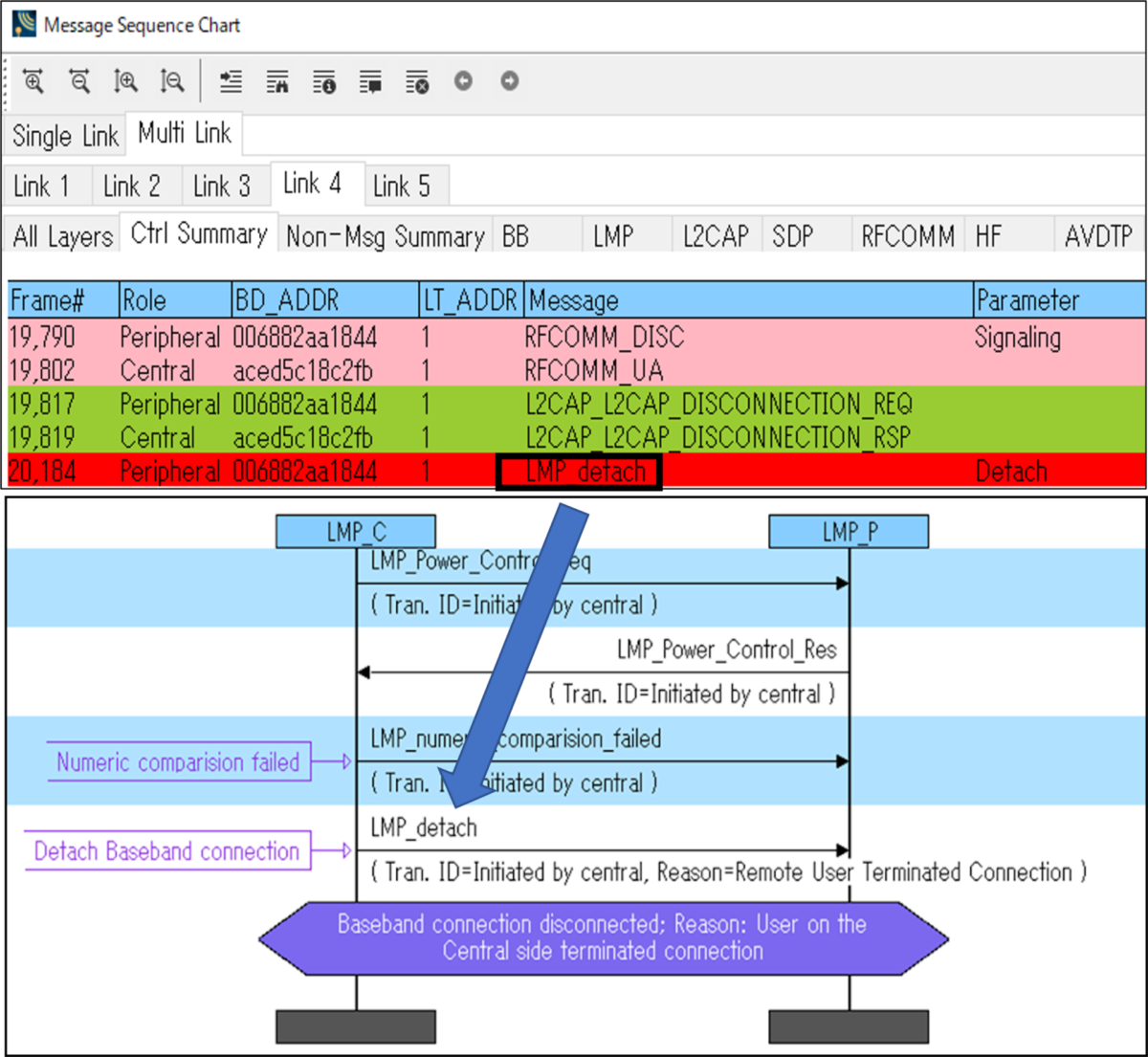This screenshot has width=1148, height=1057.
Task: Switch to the Single Link tab
Action: (x=65, y=136)
